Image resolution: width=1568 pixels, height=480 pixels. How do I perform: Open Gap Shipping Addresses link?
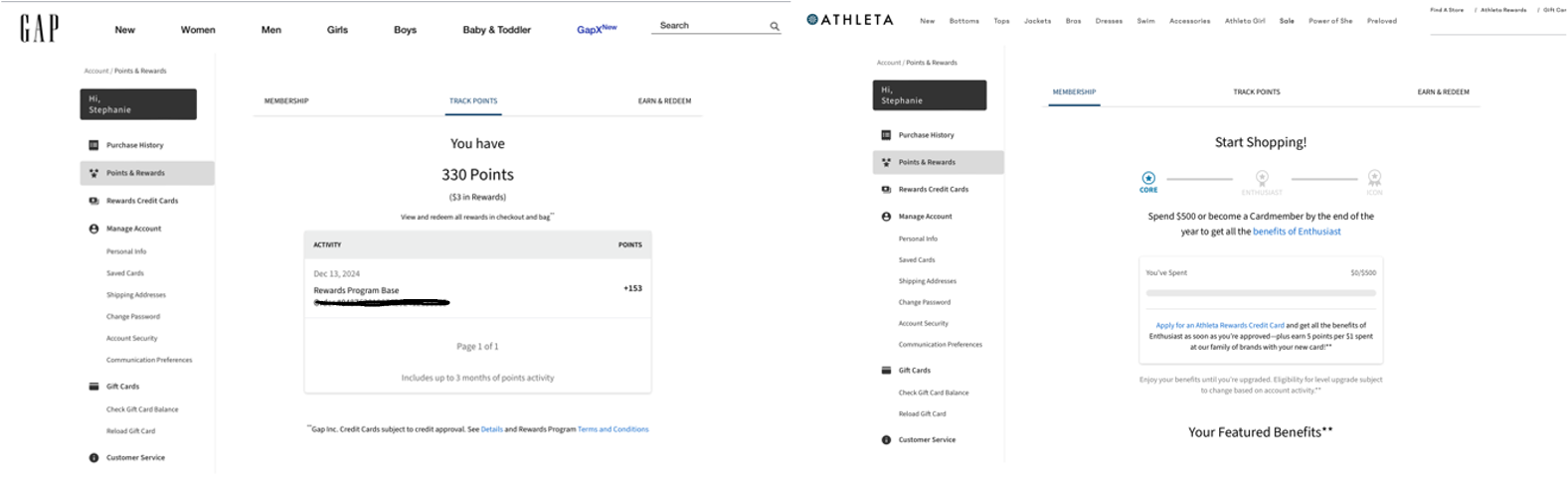pos(136,295)
